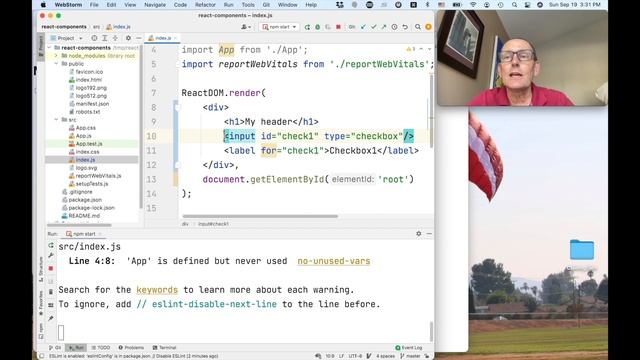
Task: Open the Refactor menu
Action: [x=205, y=5]
